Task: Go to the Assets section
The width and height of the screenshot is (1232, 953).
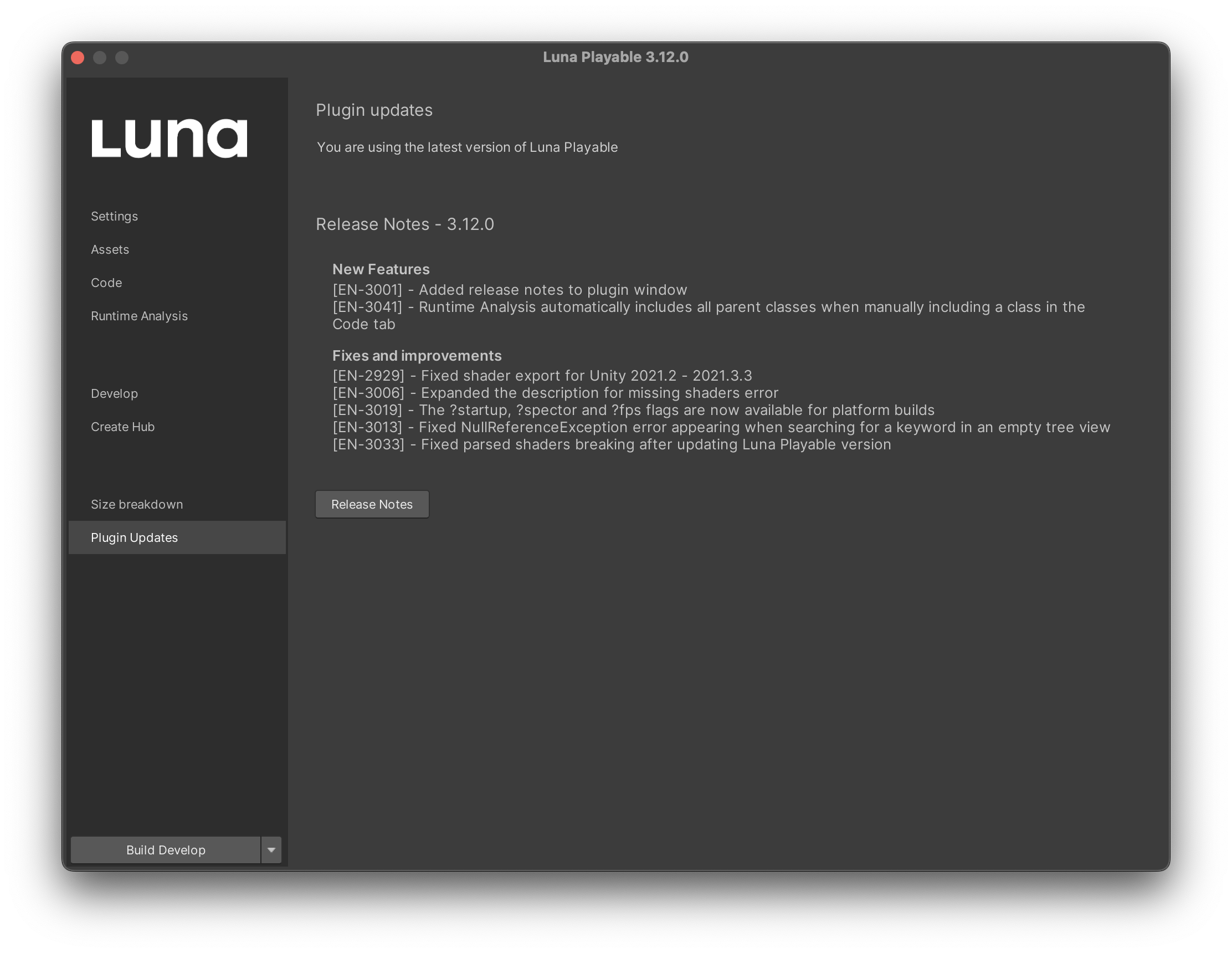Action: [x=177, y=249]
